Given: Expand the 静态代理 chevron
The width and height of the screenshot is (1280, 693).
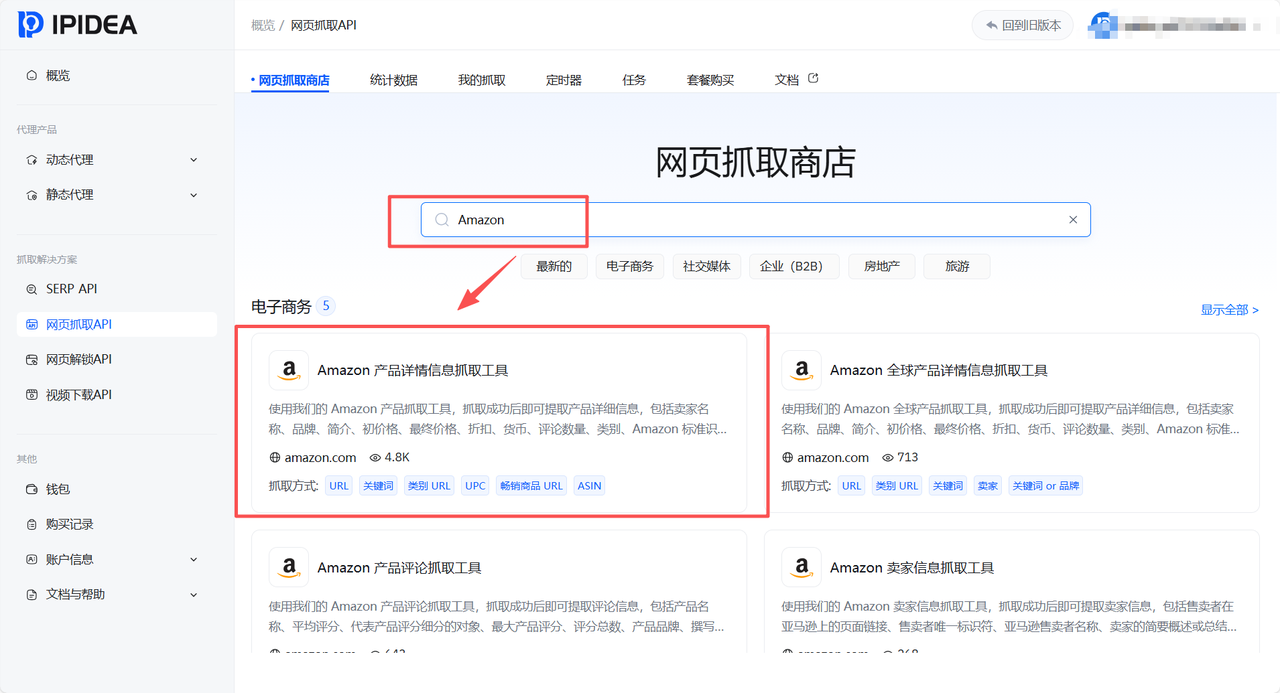Looking at the screenshot, I should [x=194, y=195].
